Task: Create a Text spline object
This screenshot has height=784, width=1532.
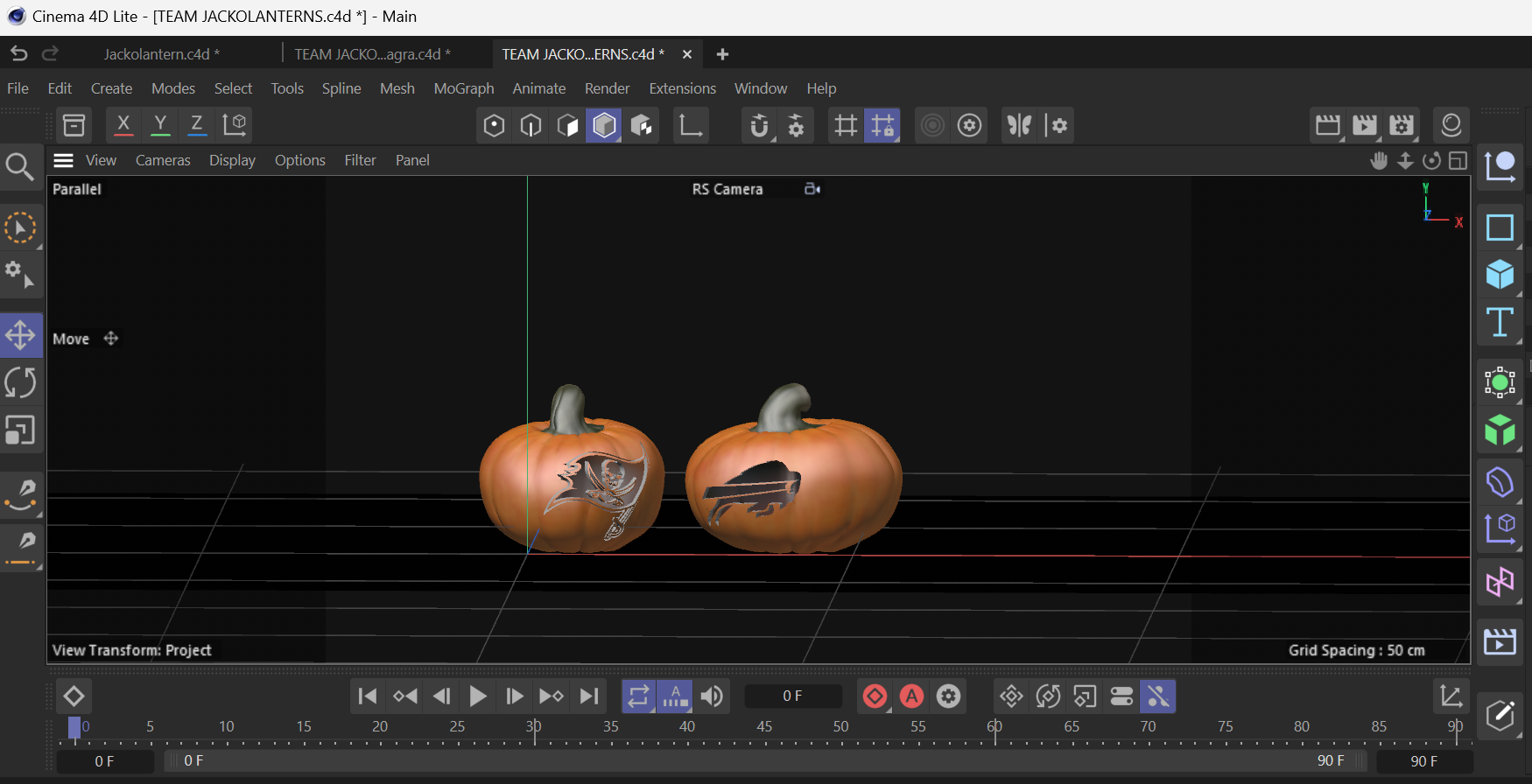Action: pyautogui.click(x=1500, y=322)
